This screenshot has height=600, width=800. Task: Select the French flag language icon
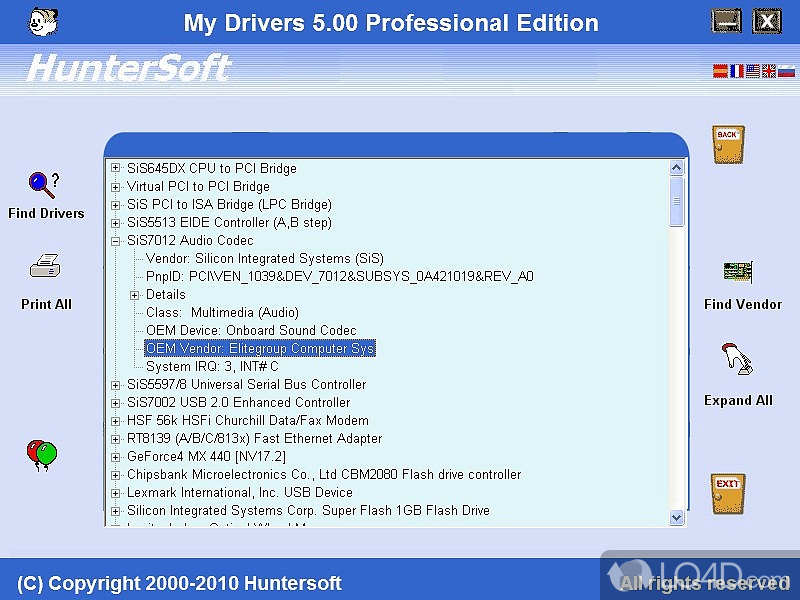click(x=736, y=71)
